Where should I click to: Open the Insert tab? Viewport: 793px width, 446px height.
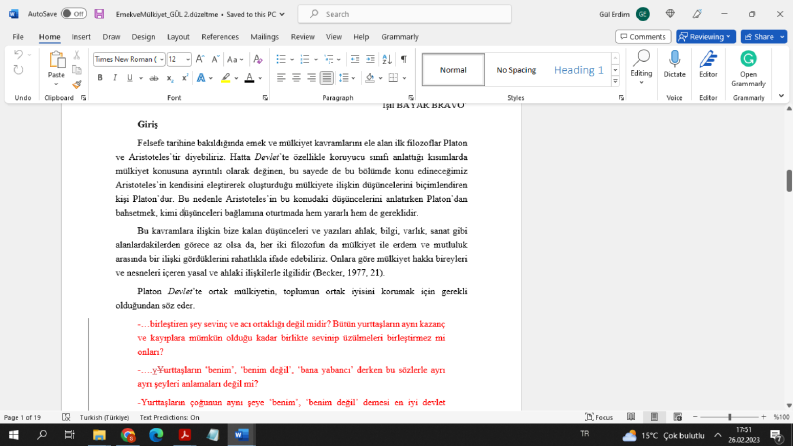(x=81, y=36)
